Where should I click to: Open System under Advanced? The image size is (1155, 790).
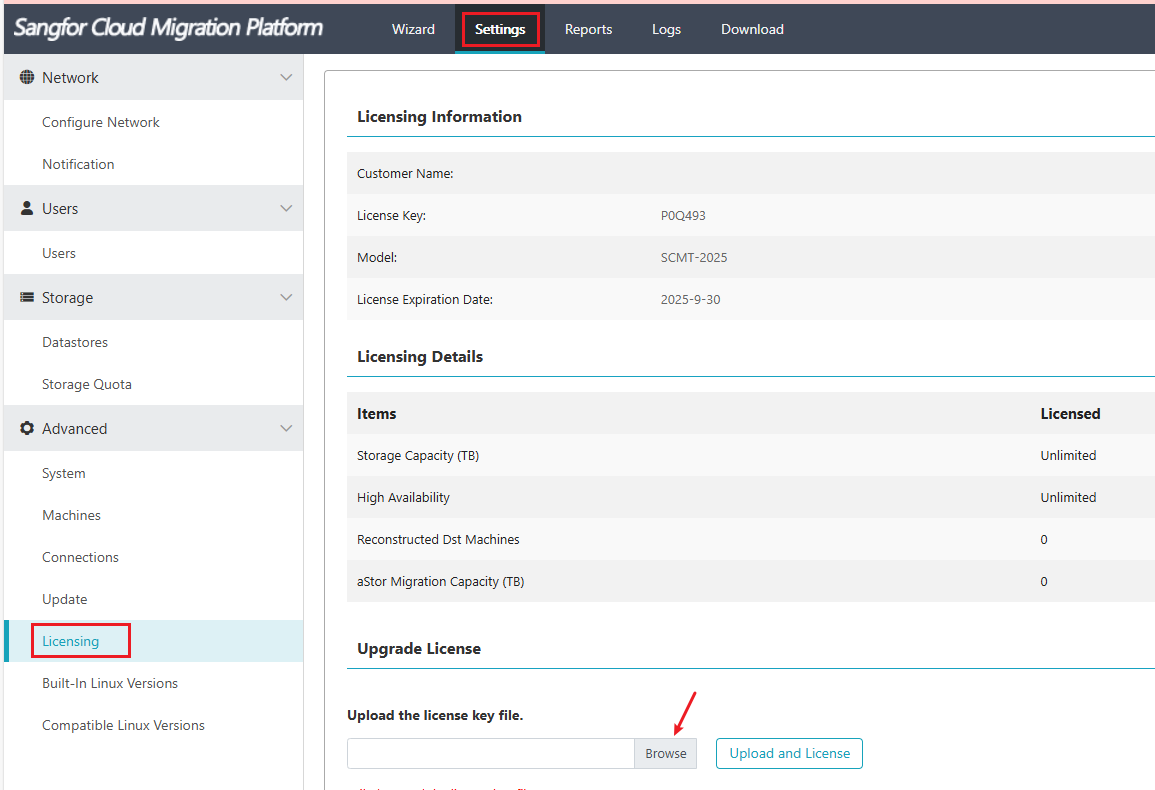click(63, 474)
